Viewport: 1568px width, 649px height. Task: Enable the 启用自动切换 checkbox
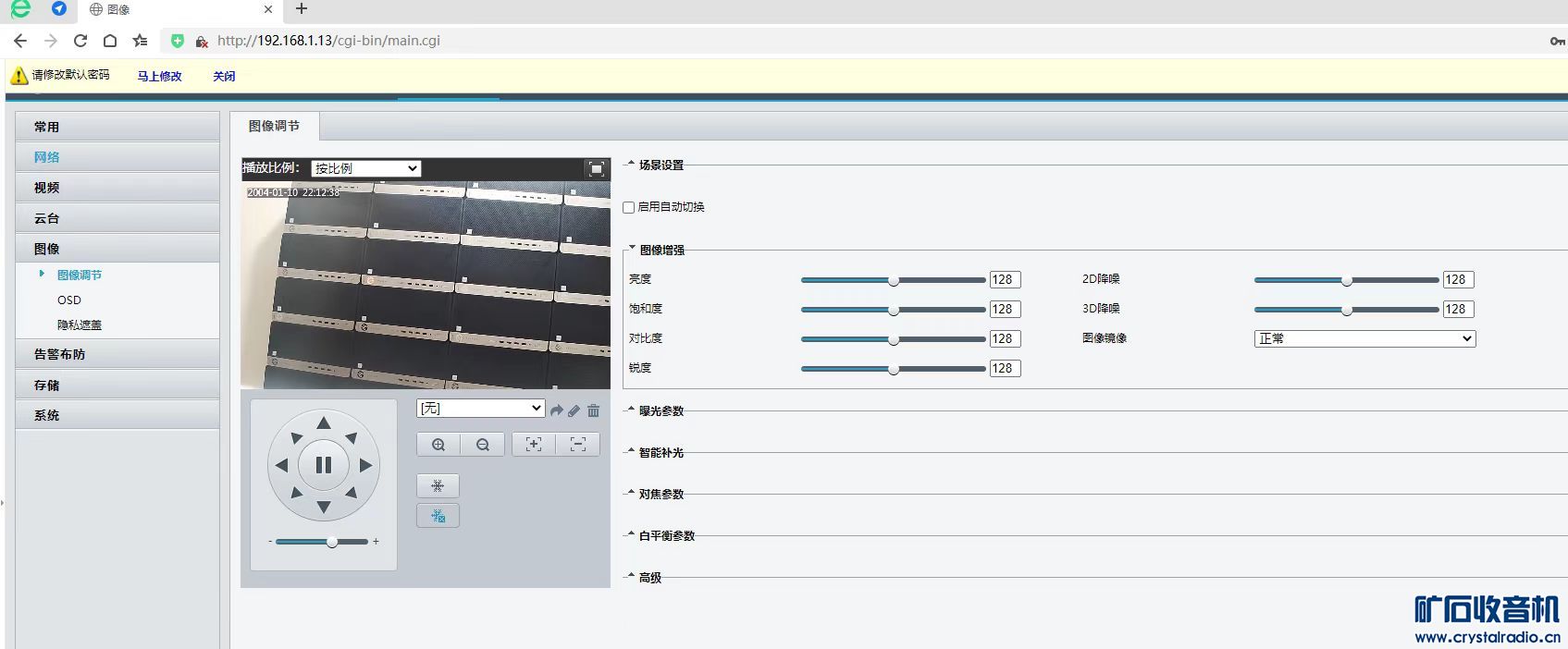[x=629, y=207]
